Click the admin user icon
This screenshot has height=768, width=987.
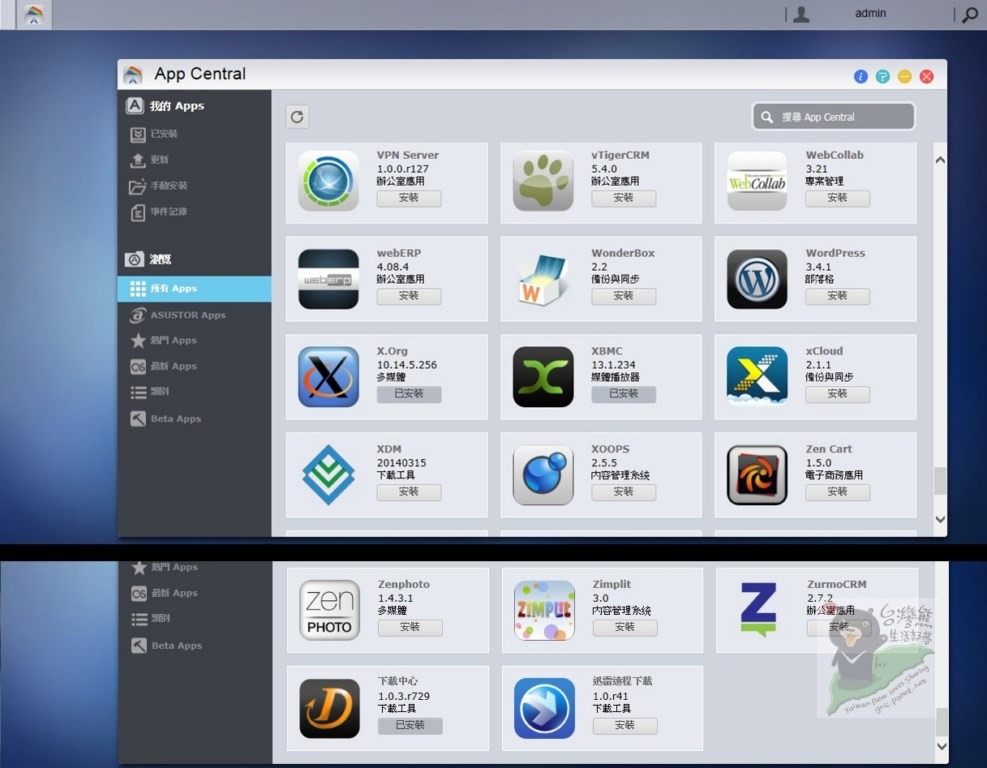801,14
